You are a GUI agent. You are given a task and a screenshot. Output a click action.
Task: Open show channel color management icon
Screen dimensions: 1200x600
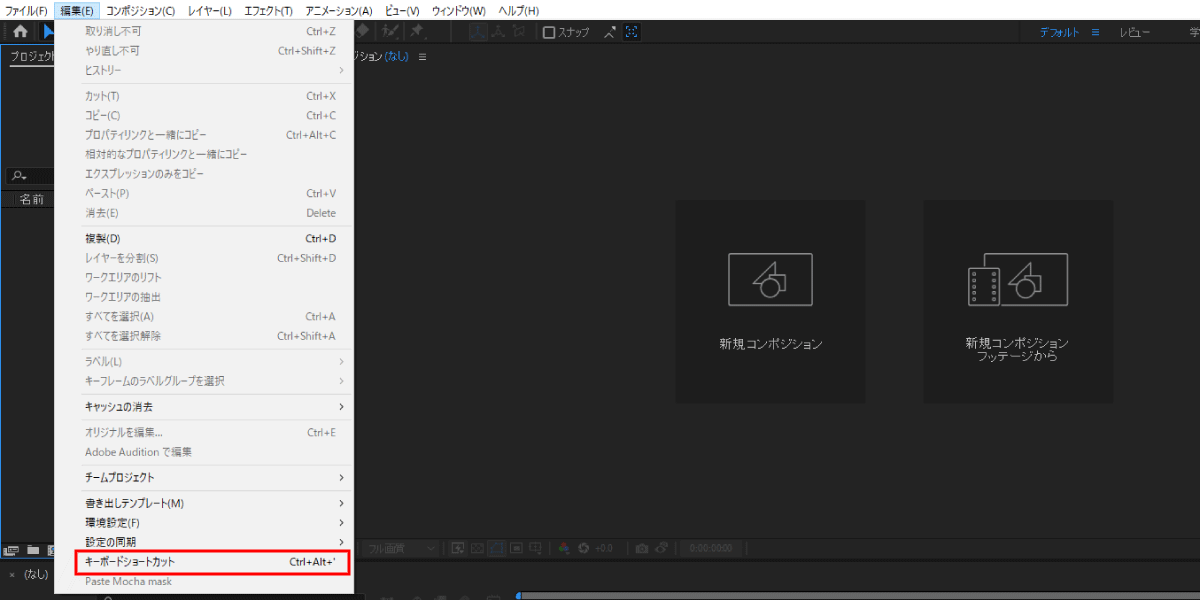point(564,548)
